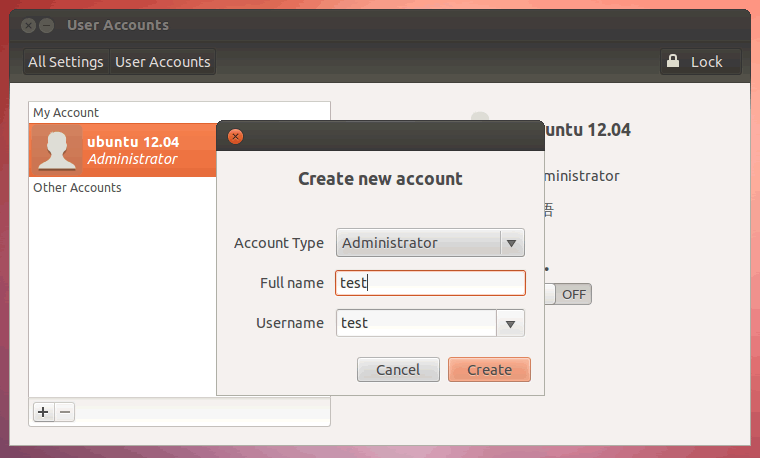760x458 pixels.
Task: Select the User Accounts toolbar button
Action: pos(163,62)
